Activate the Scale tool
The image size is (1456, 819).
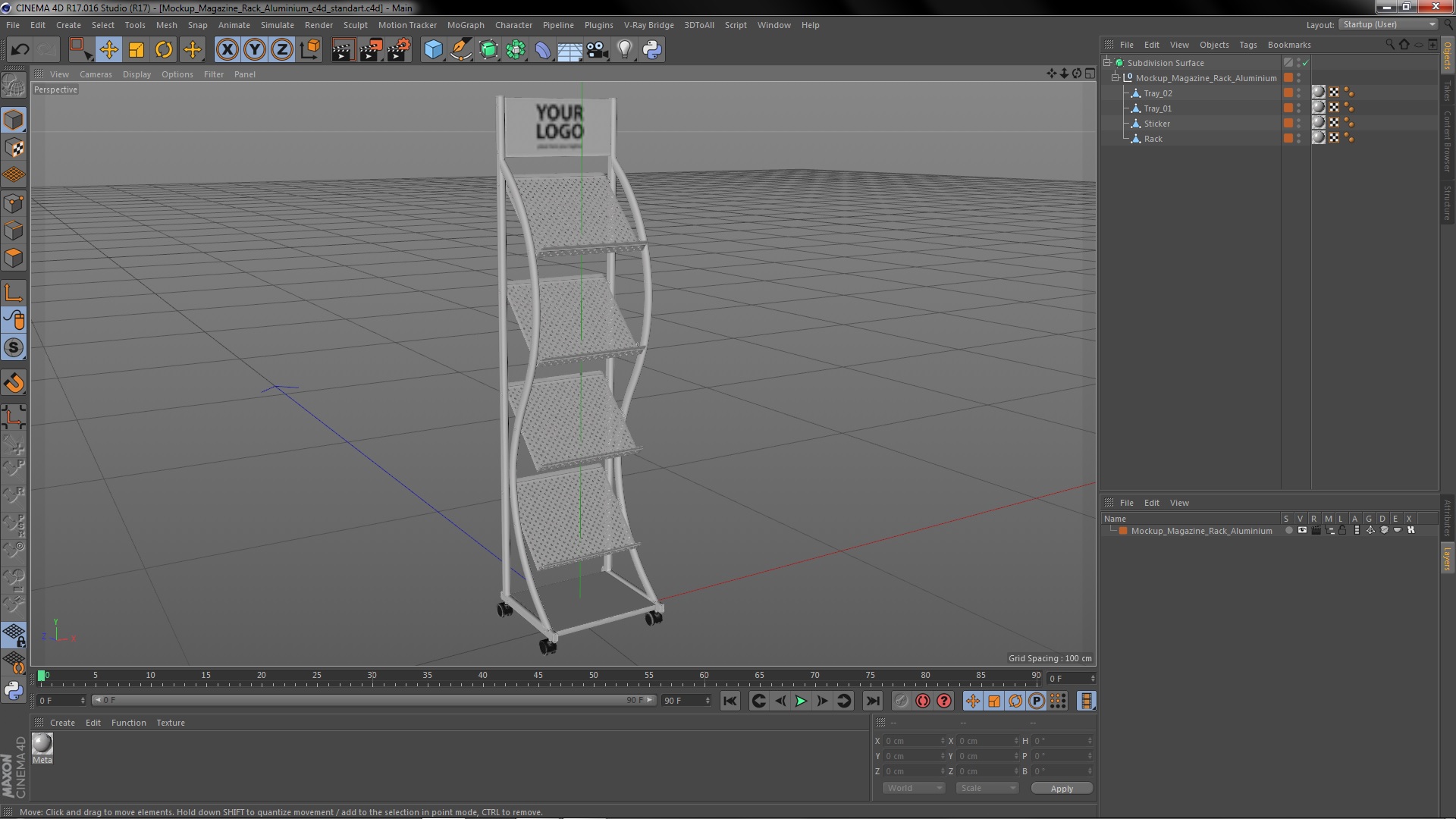click(136, 50)
